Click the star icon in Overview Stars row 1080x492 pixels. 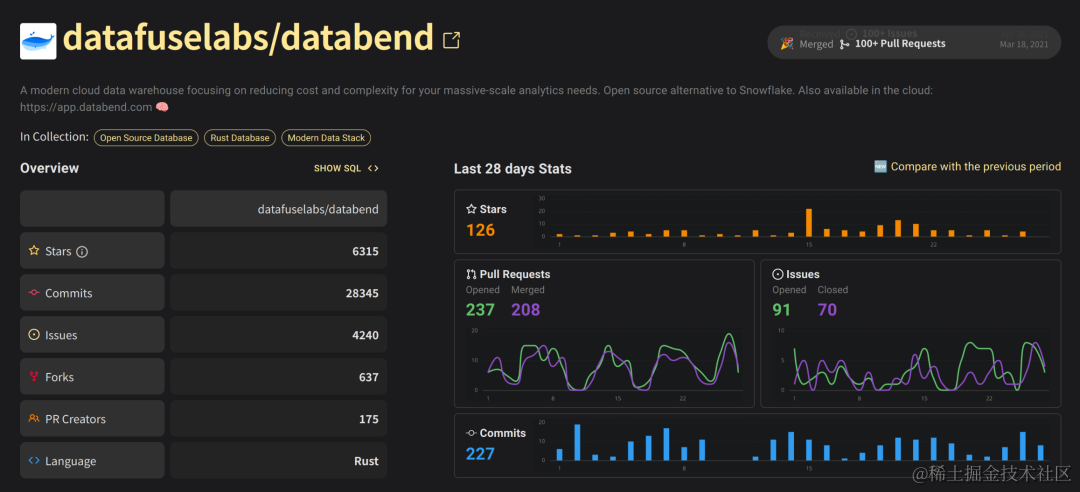pyautogui.click(x=34, y=251)
